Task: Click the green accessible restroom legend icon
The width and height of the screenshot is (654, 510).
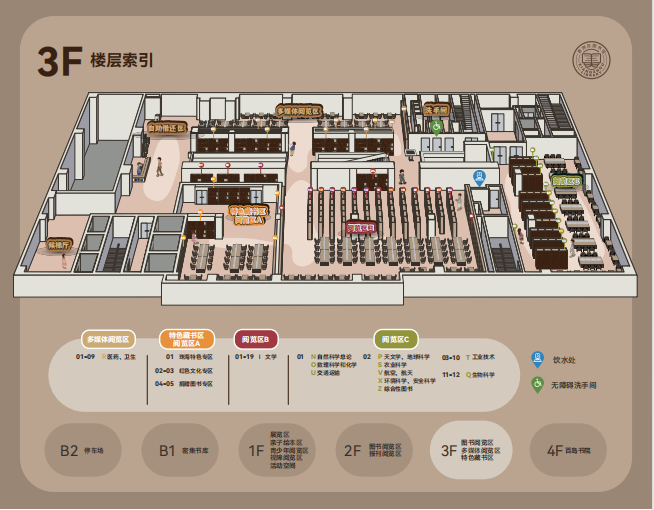Action: click(537, 383)
